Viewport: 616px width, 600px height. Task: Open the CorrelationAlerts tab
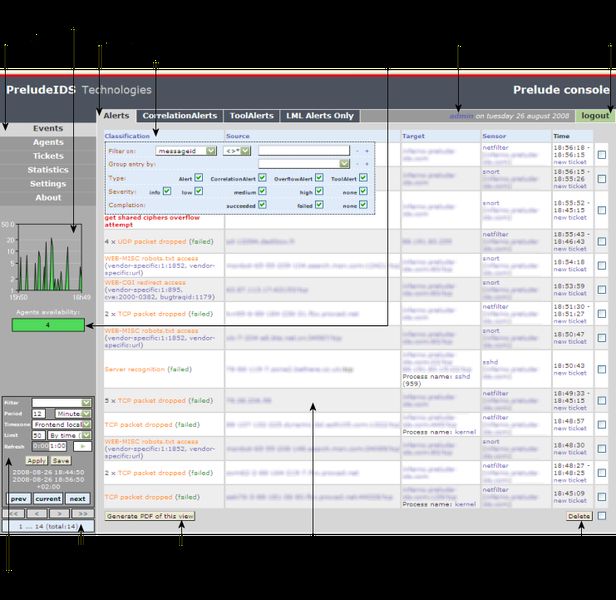(x=180, y=116)
